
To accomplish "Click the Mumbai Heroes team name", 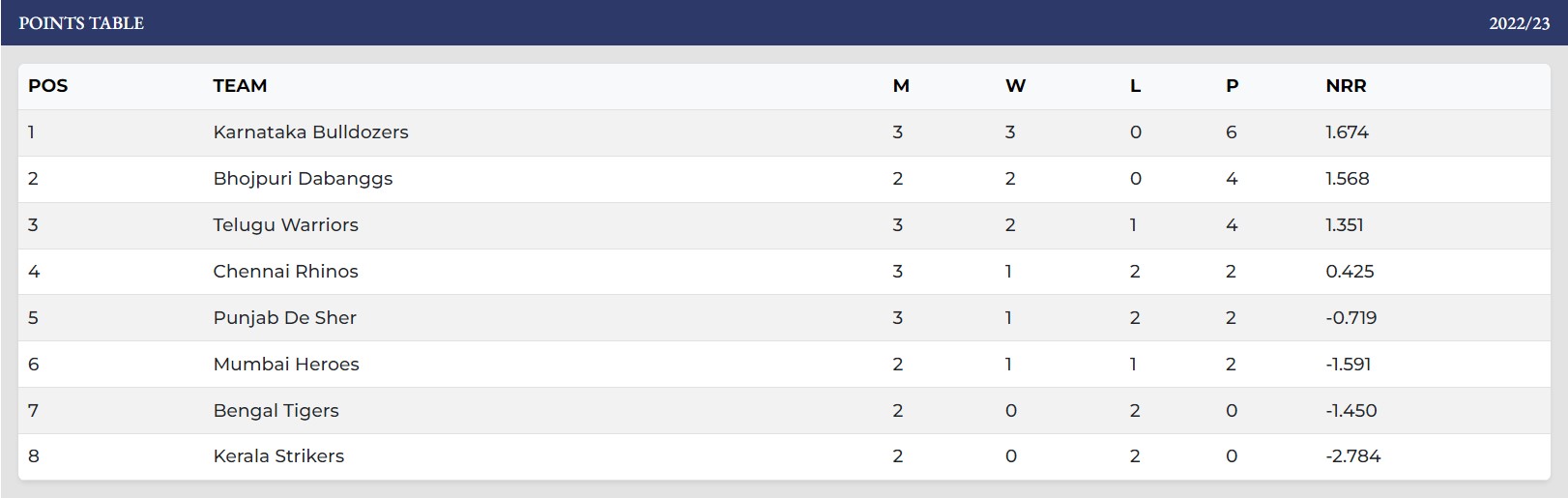I will click(285, 365).
